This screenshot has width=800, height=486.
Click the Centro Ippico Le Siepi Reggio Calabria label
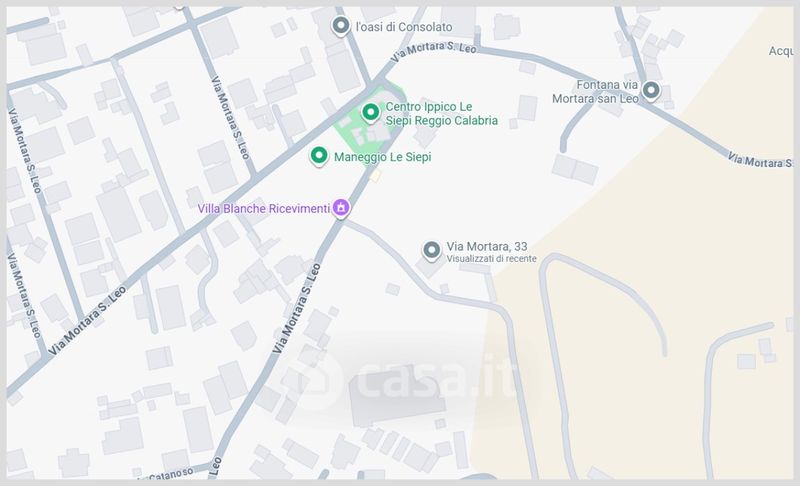click(441, 114)
